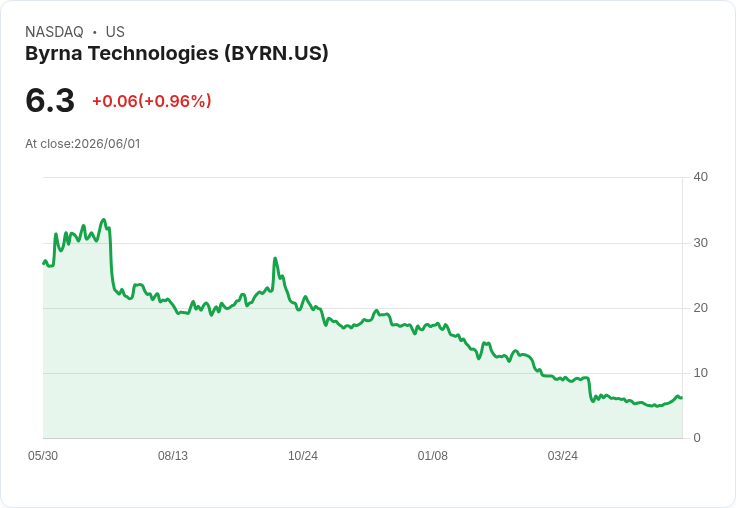Click the 10/24 x-axis date label
The width and height of the screenshot is (736, 508).
(303, 456)
